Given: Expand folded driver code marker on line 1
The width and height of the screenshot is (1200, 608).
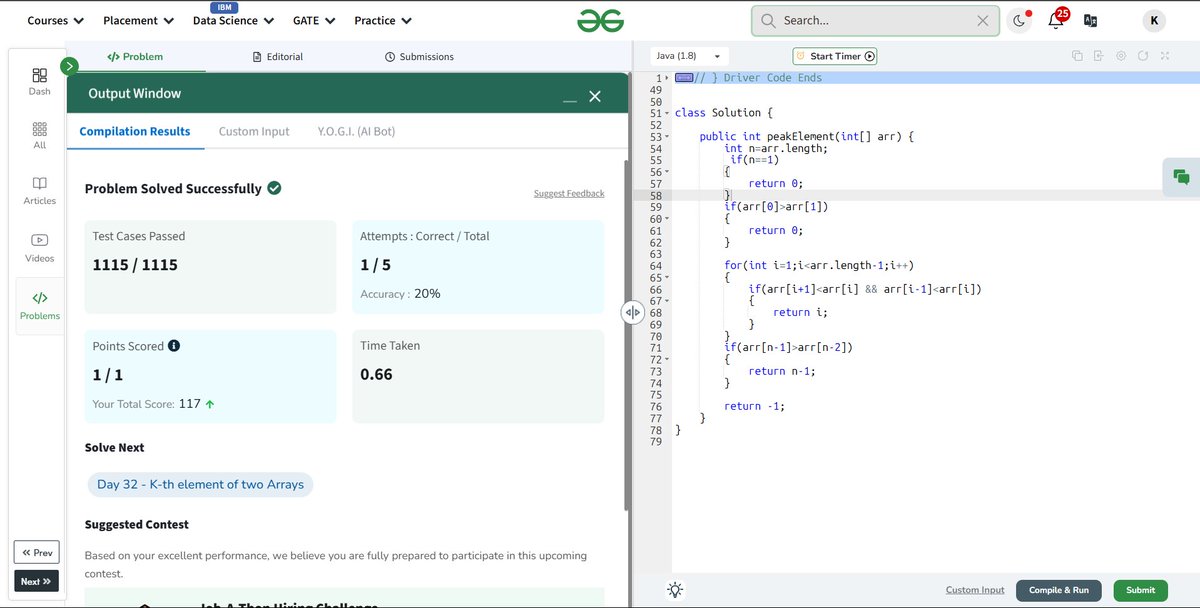Looking at the screenshot, I should pos(684,78).
